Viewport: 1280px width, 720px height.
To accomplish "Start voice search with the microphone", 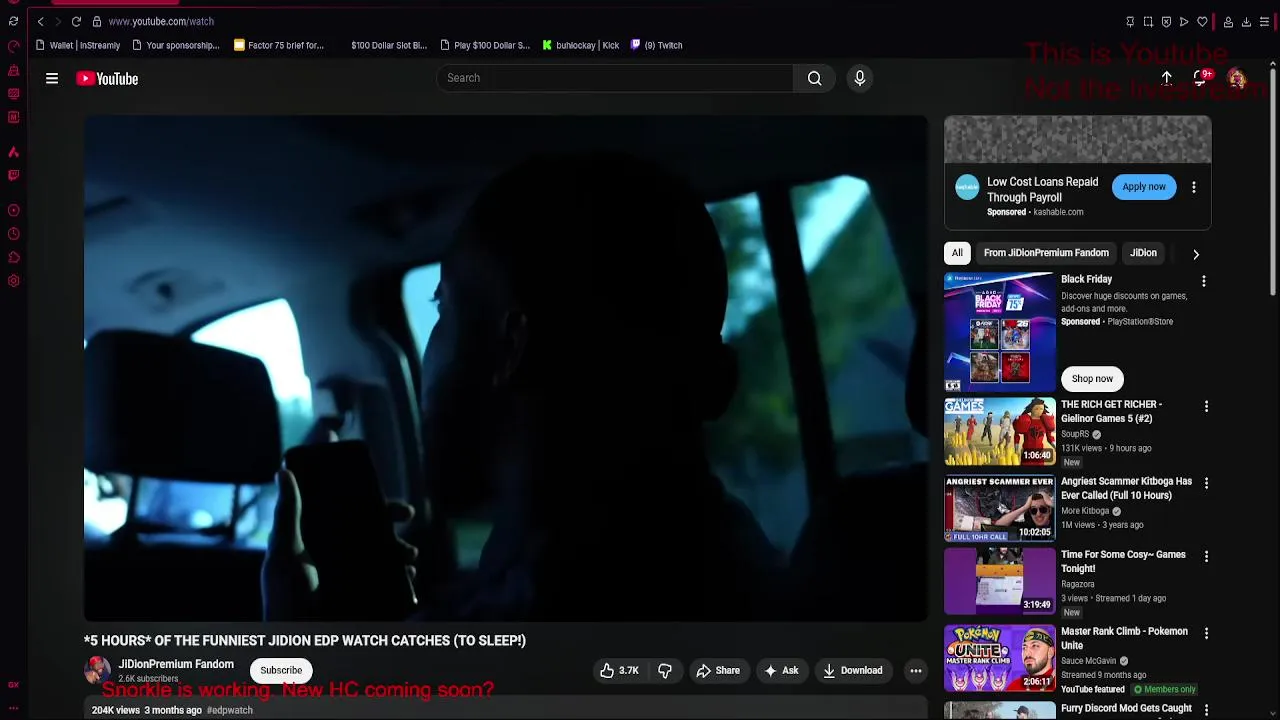I will click(x=860, y=78).
